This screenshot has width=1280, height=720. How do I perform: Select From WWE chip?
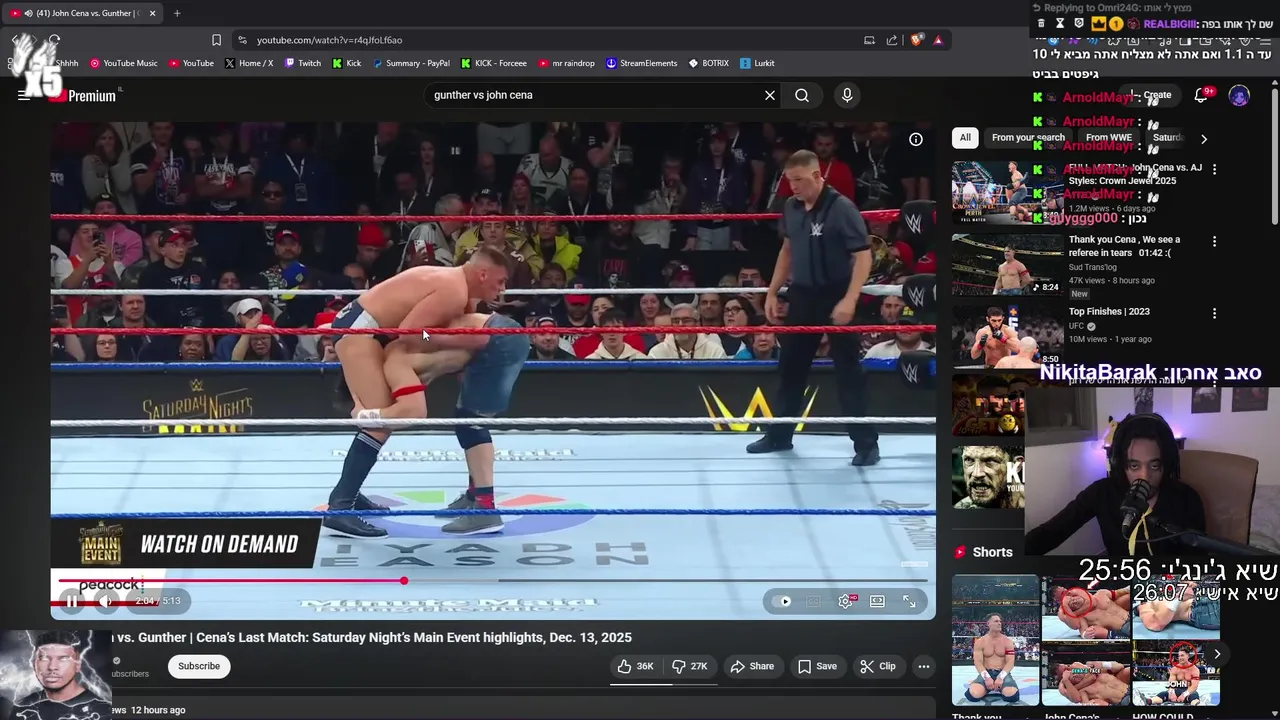pyautogui.click(x=1109, y=138)
